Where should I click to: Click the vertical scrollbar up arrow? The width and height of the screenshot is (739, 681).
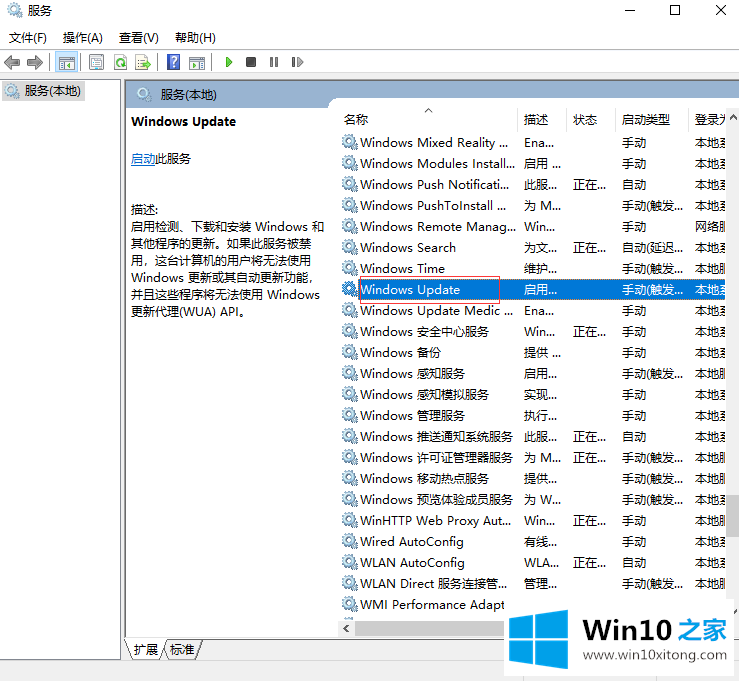733,117
